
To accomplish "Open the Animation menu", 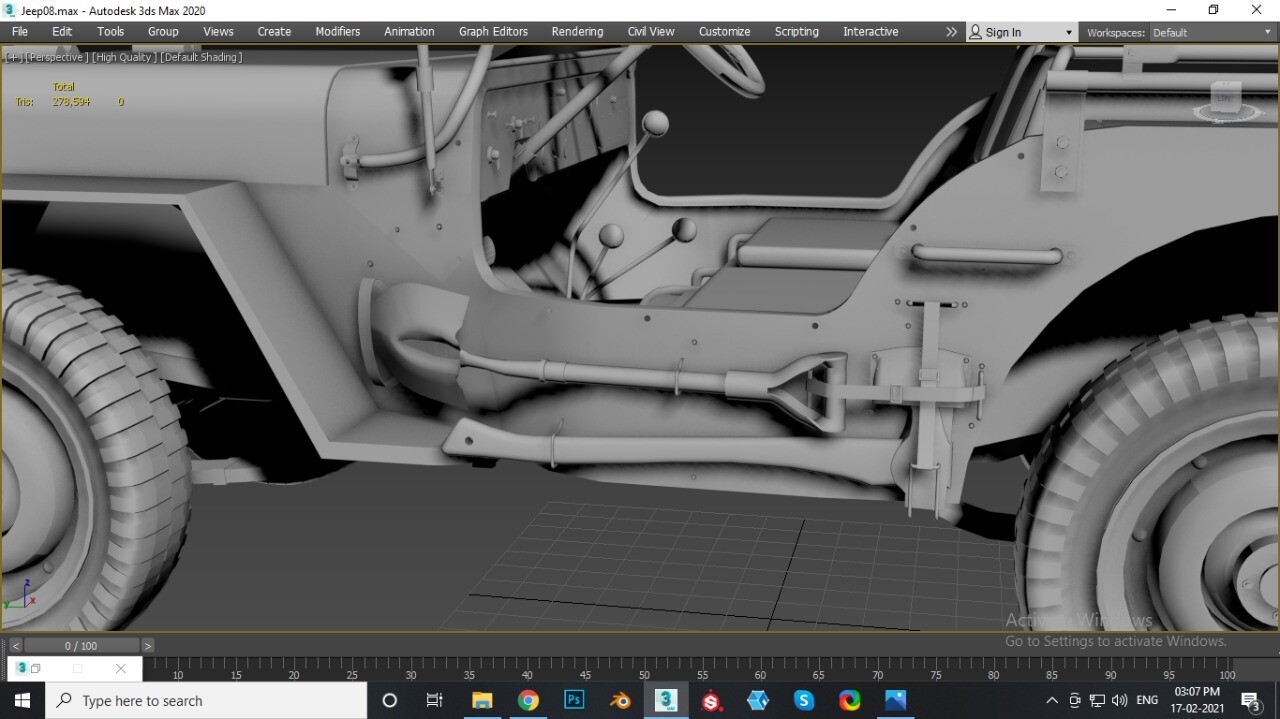I will click(409, 32).
